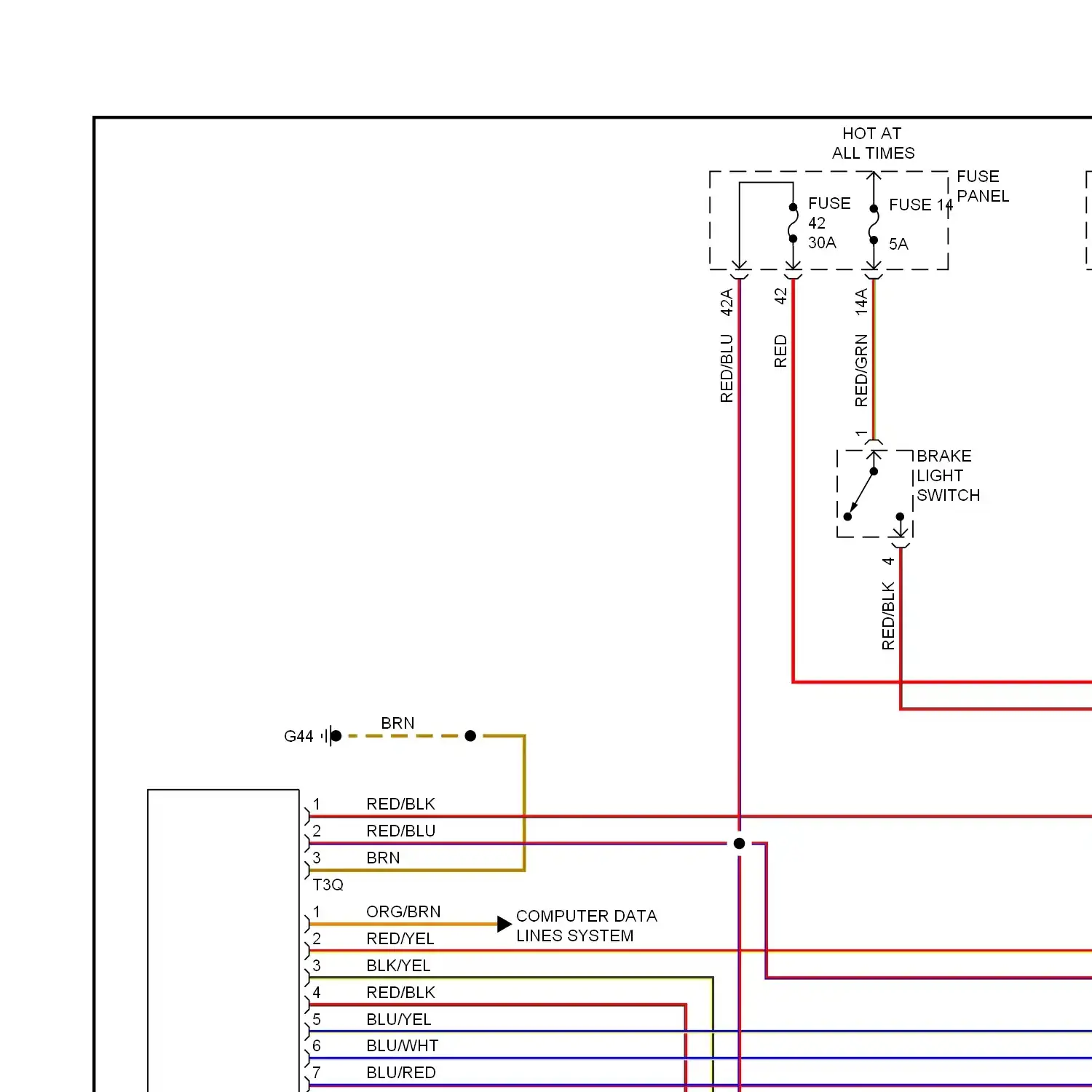Select pin number 6 beside BLU/WHT
The image size is (1092, 1092).
(x=317, y=1045)
